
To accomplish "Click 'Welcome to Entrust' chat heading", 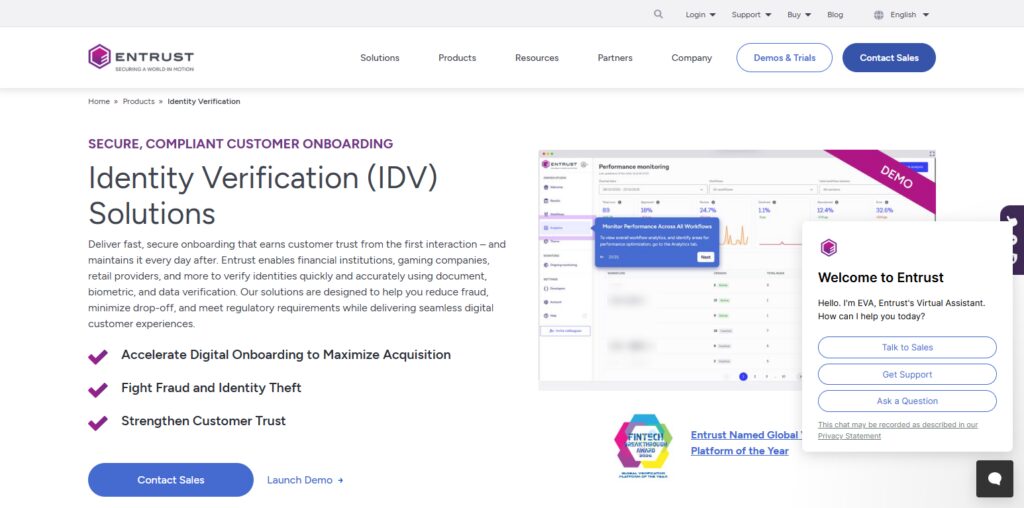I will [x=880, y=278].
